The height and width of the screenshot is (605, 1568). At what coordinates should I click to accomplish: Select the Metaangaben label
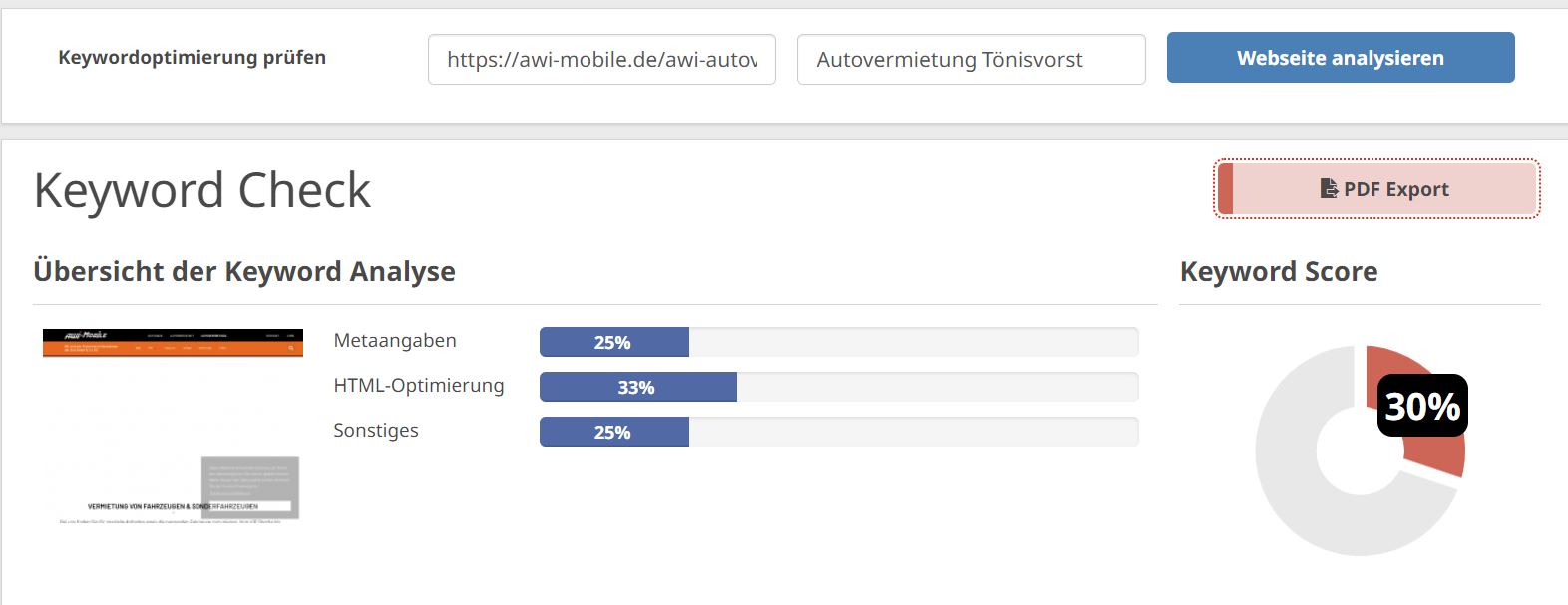(395, 341)
